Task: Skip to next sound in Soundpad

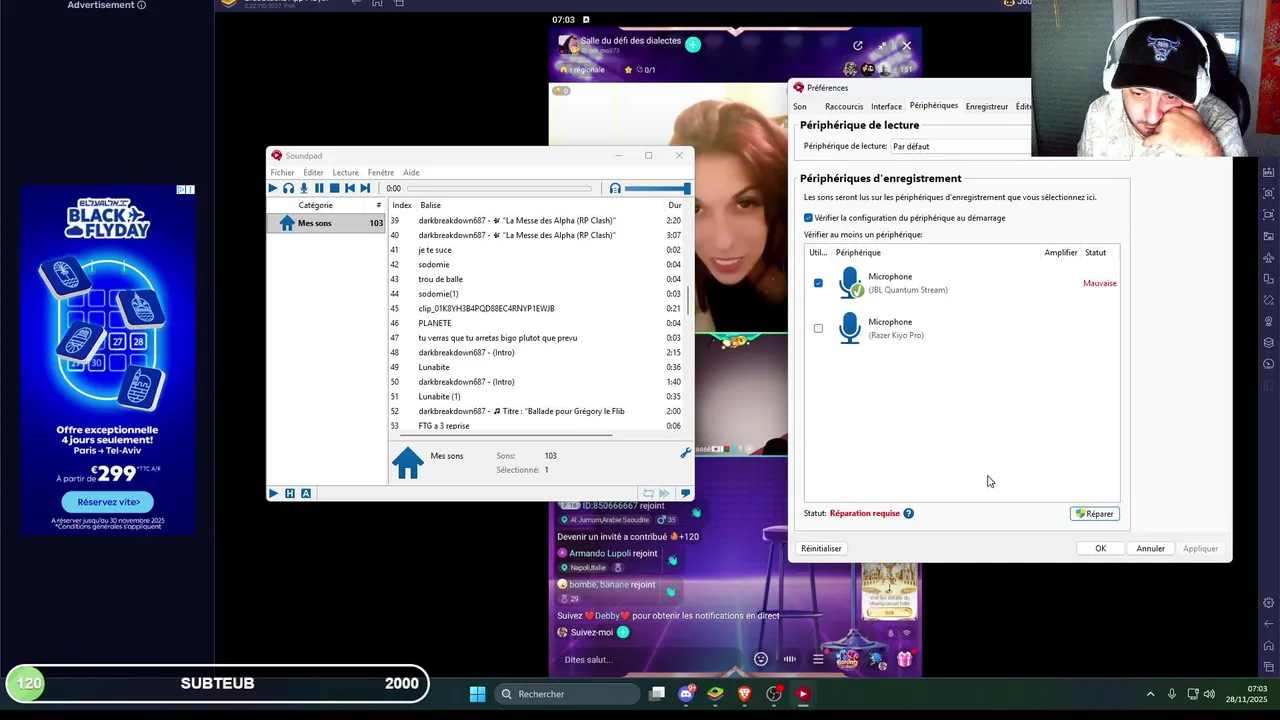Action: point(365,188)
